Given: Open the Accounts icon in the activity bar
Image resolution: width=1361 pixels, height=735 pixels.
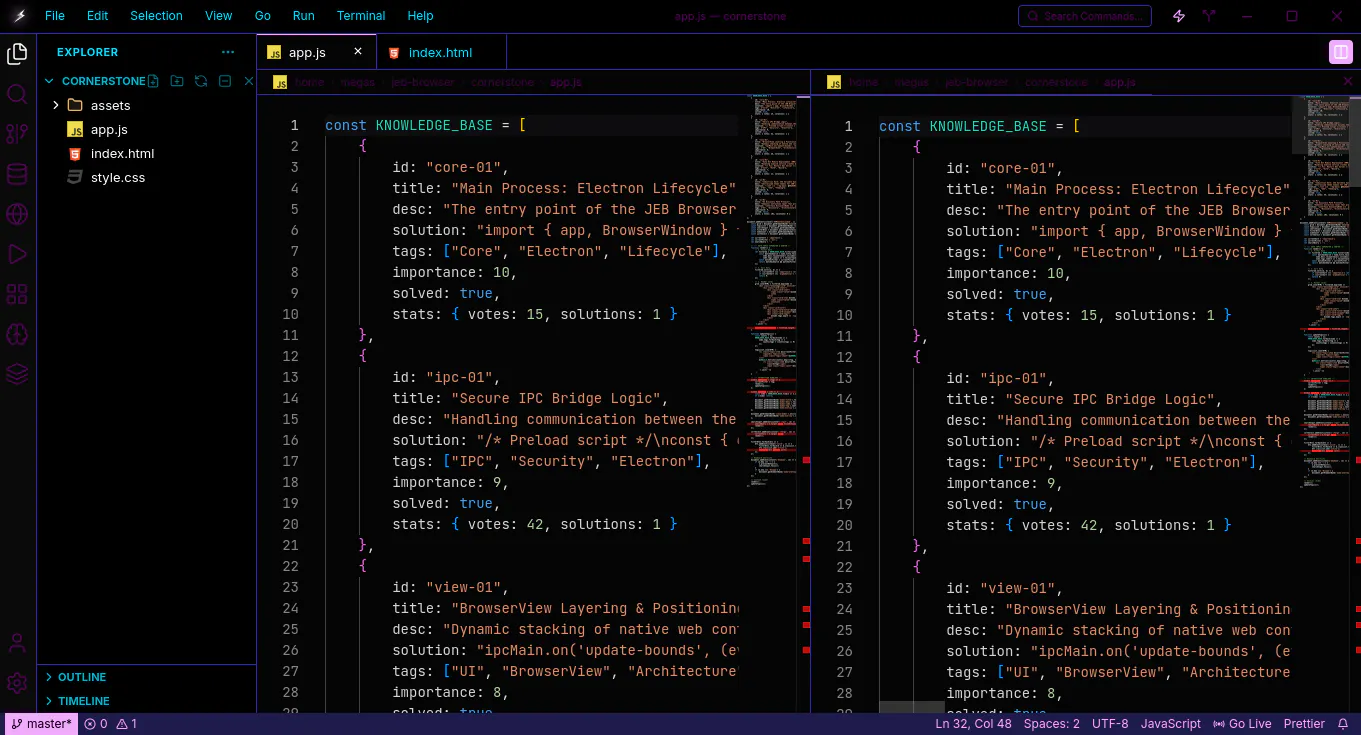Looking at the screenshot, I should point(17,643).
